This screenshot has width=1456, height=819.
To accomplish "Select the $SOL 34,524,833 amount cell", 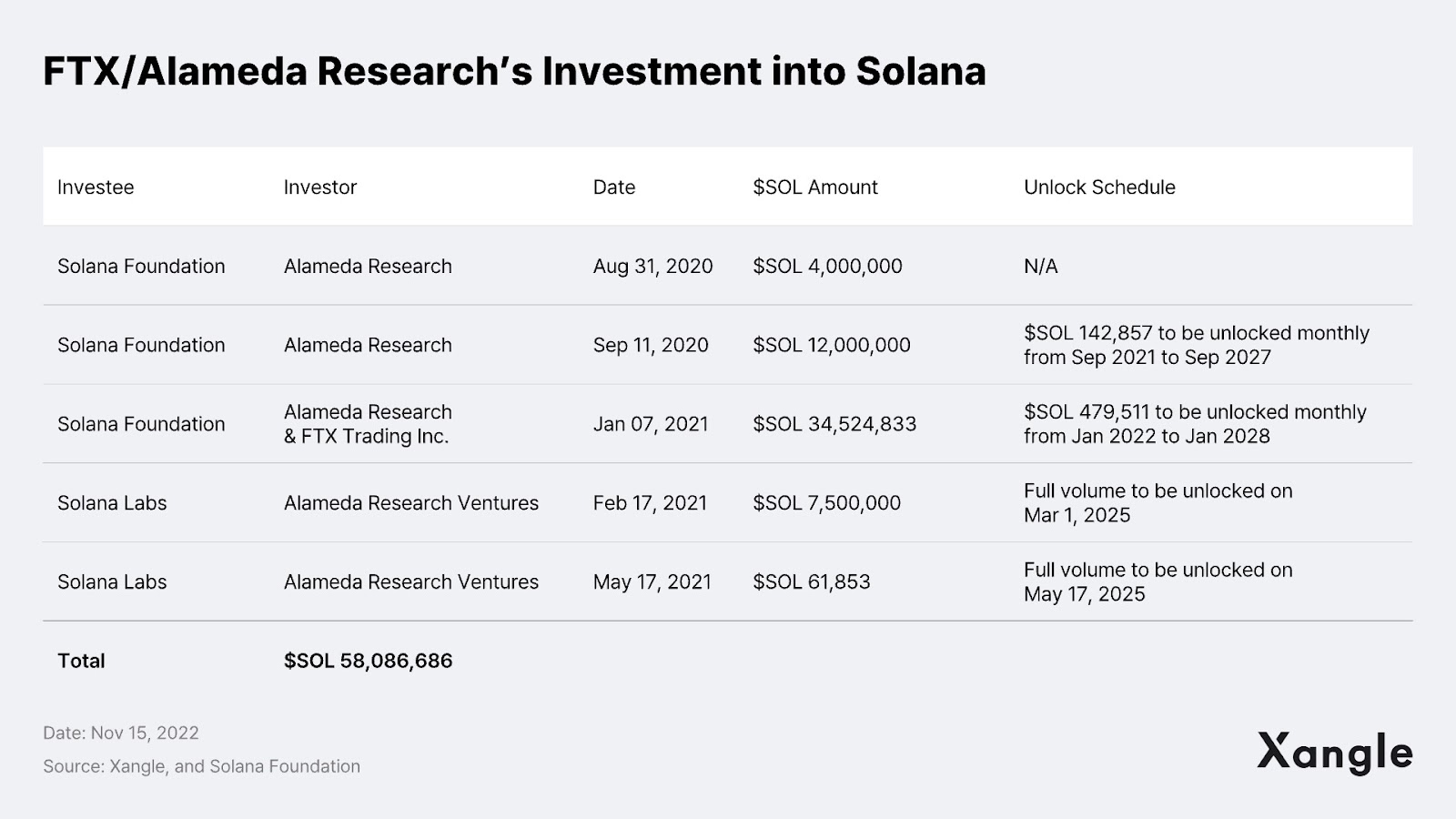I will tap(834, 424).
